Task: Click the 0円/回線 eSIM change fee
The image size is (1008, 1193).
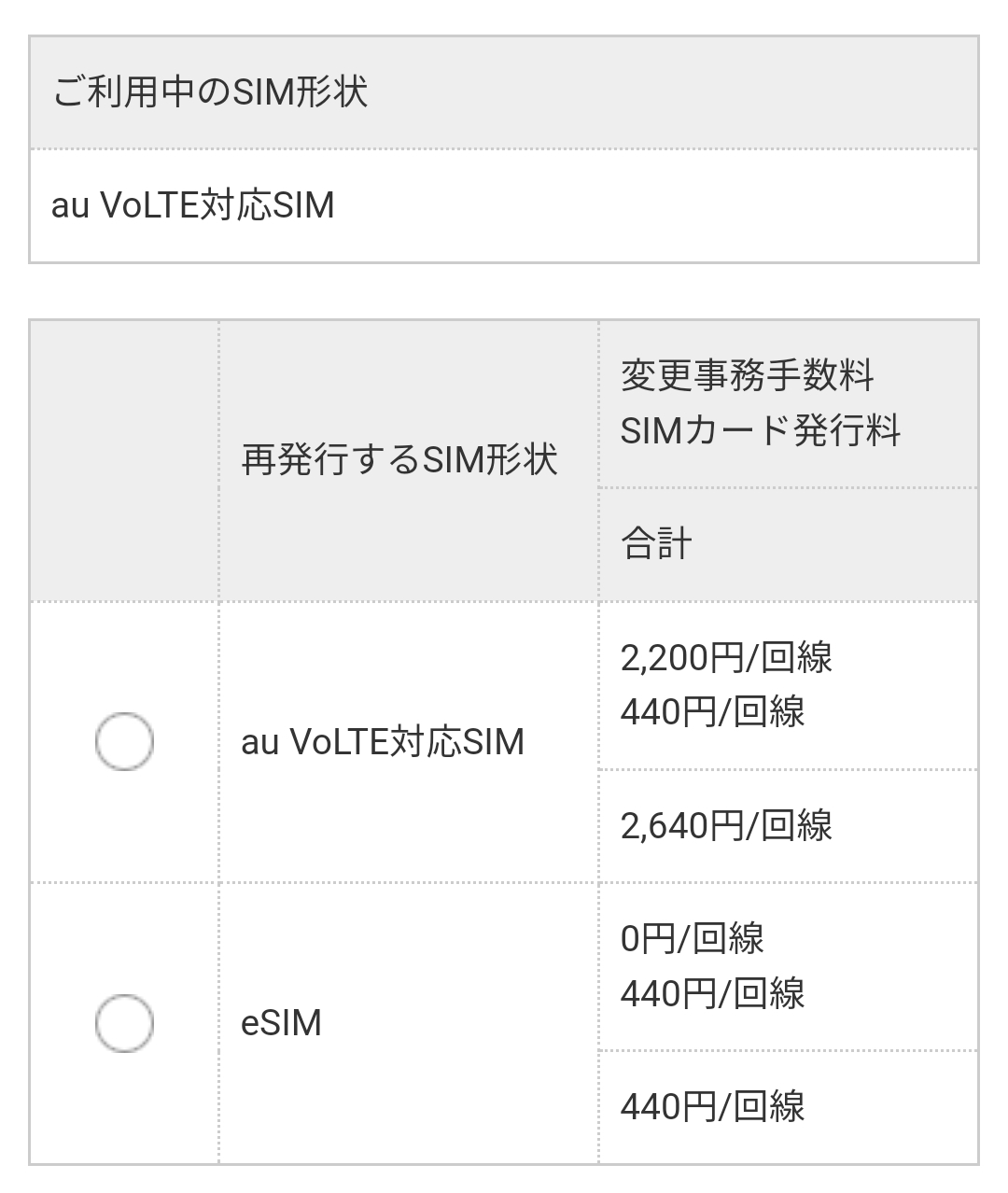Action: pos(693,939)
